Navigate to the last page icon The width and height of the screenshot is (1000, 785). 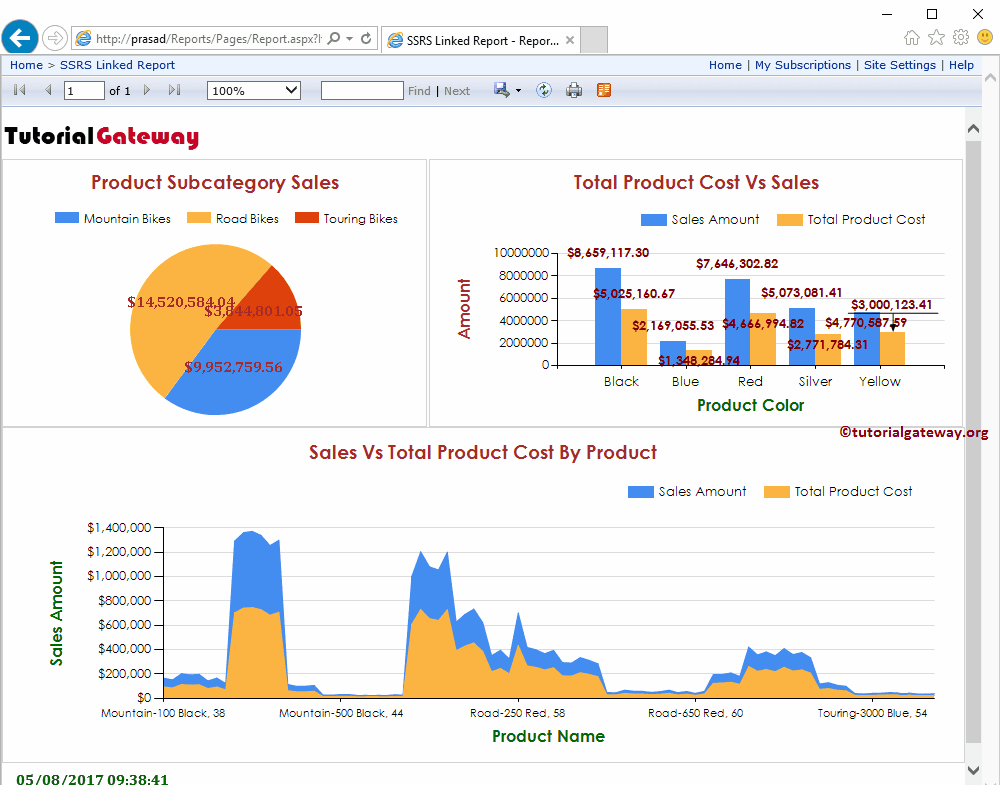[x=174, y=90]
